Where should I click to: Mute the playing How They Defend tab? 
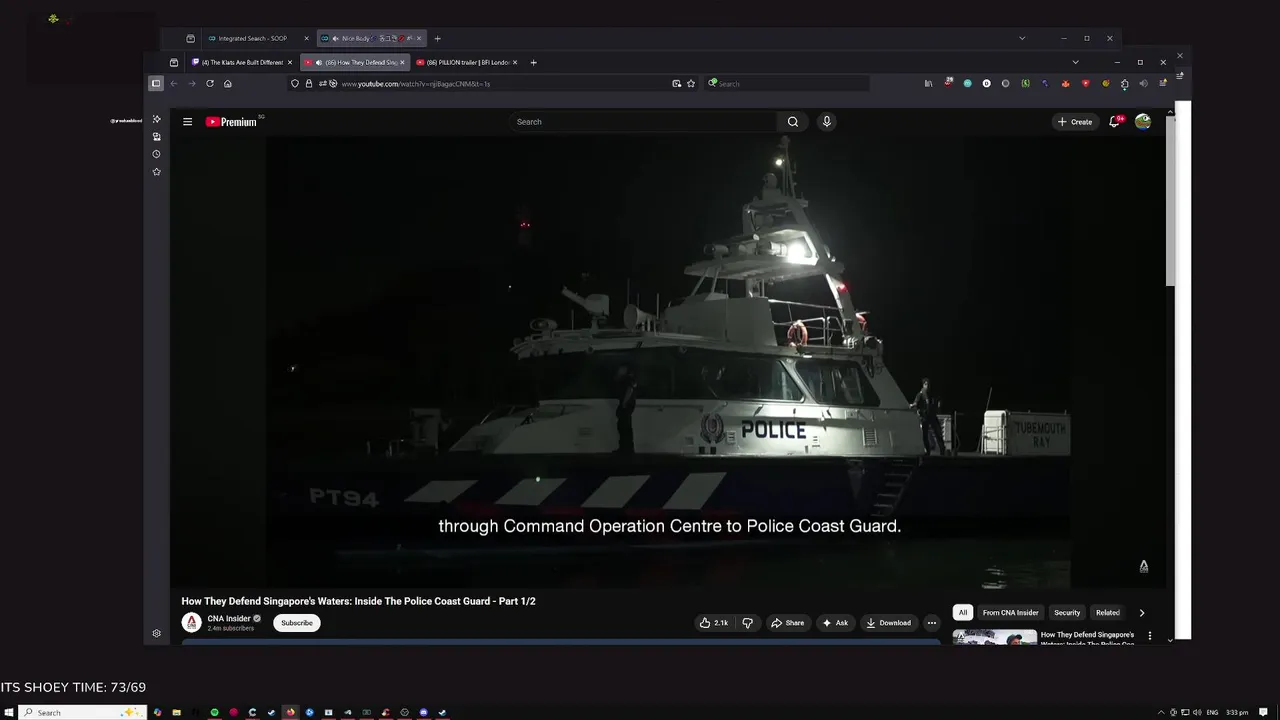click(x=319, y=62)
